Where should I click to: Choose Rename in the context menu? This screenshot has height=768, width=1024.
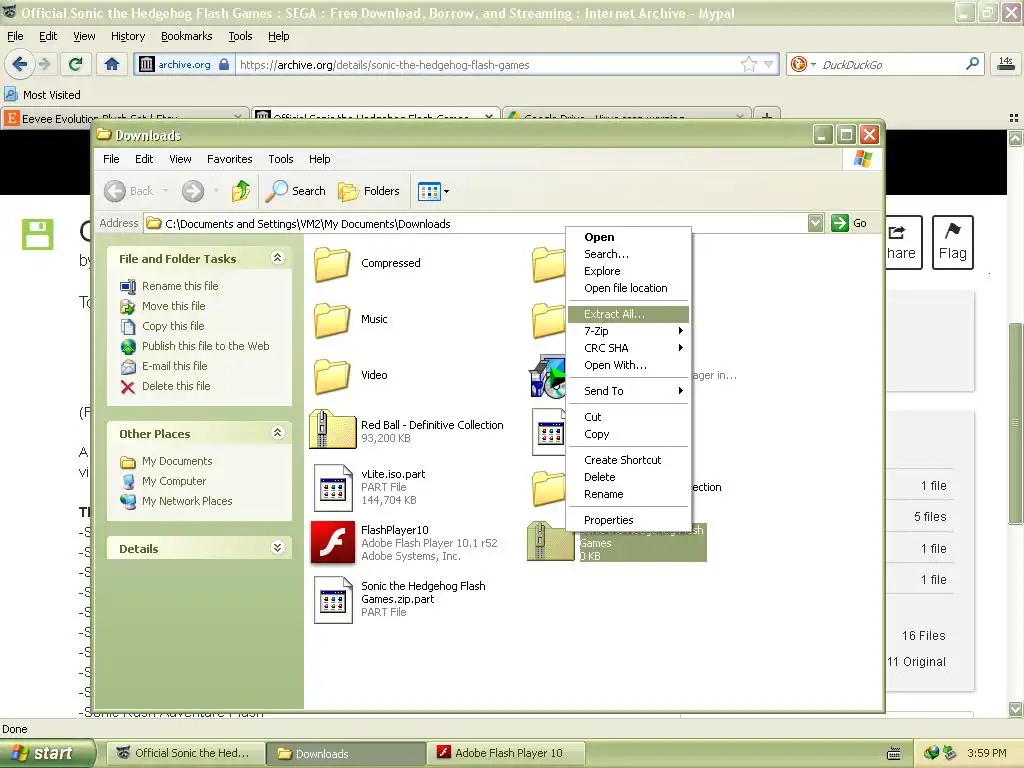[x=628, y=494]
